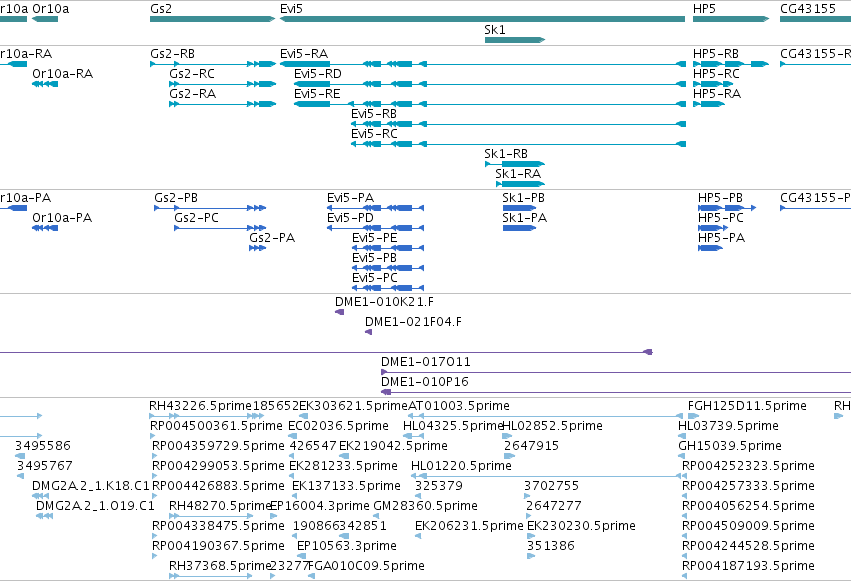
Task: Select the Evi5-RC transcript label
Action: click(374, 134)
